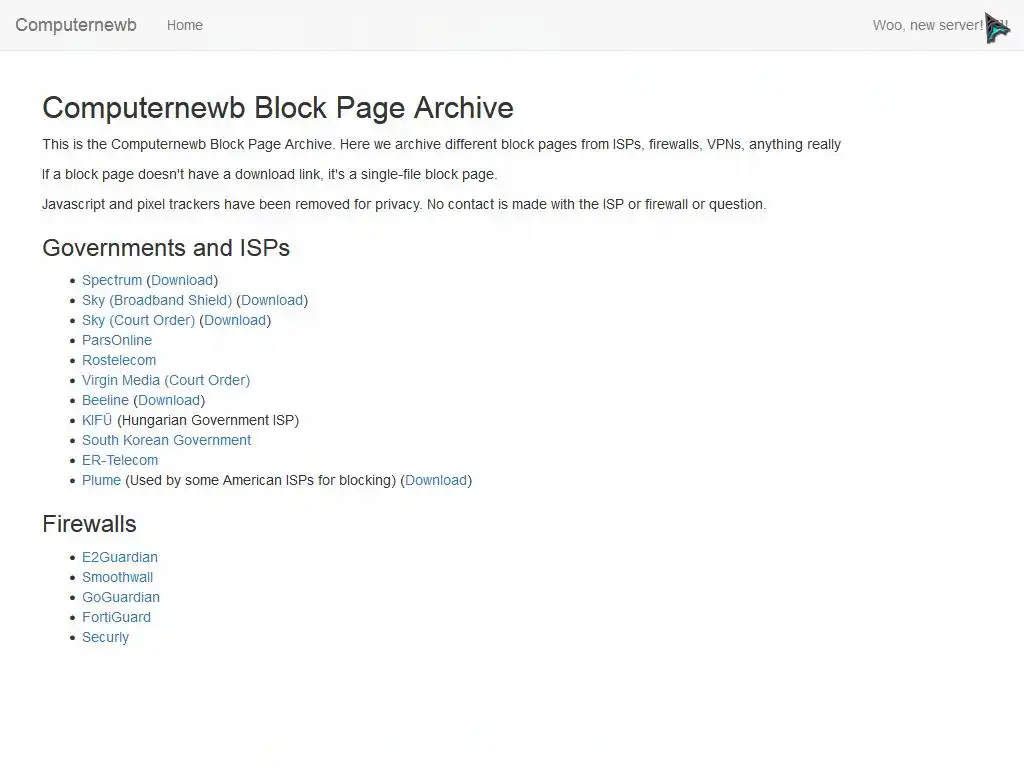Image resolution: width=1024 pixels, height=768 pixels.
Task: Download the Sky Broadband Shield page
Action: (272, 300)
